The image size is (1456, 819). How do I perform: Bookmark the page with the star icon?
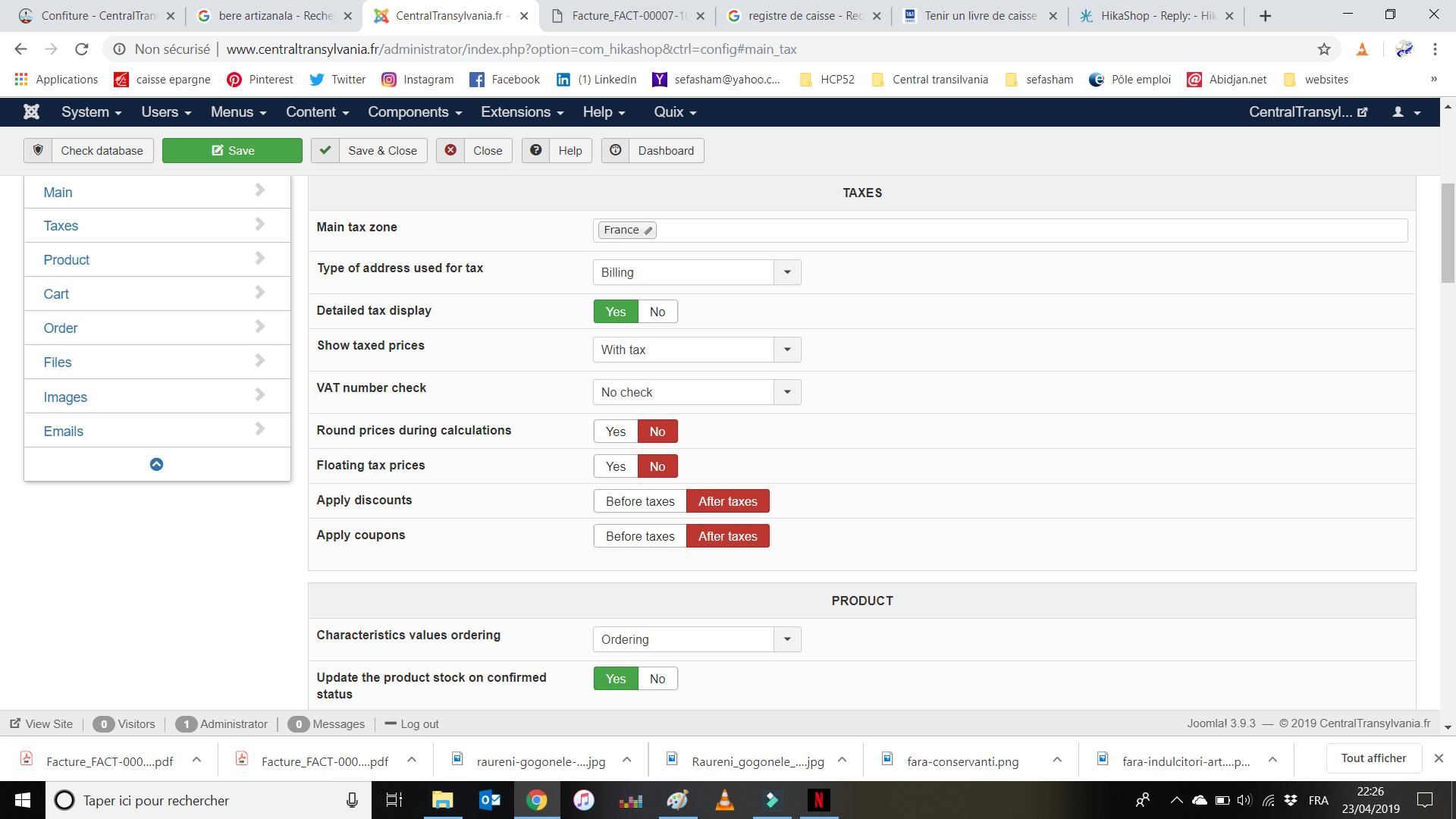pyautogui.click(x=1324, y=49)
